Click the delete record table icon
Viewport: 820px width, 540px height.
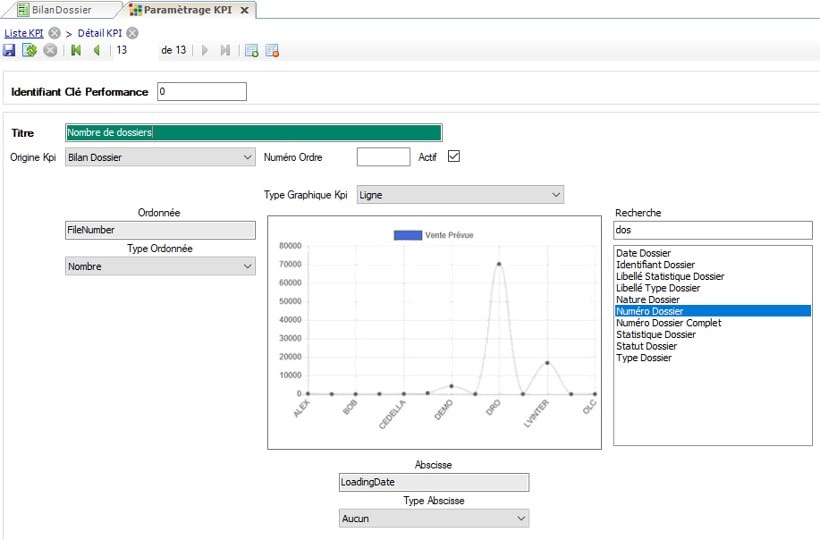(x=272, y=51)
